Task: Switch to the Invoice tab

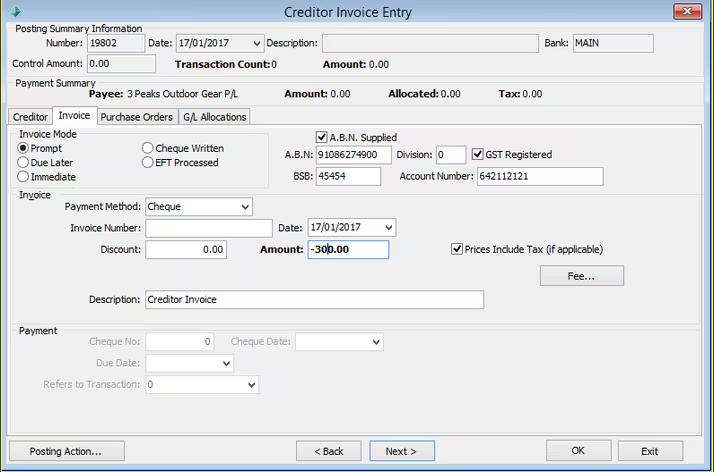Action: point(74,116)
